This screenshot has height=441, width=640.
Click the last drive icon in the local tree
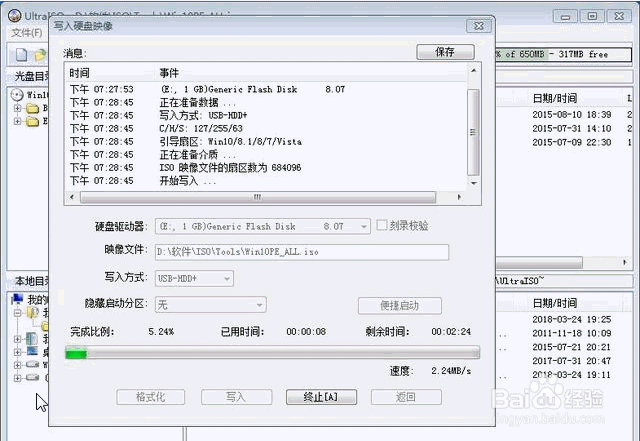tap(33, 377)
